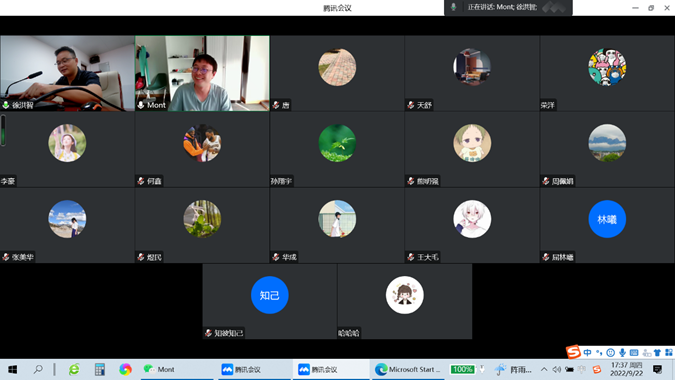The height and width of the screenshot is (380, 675).
Task: Open the notification action center icon
Action: (x=657, y=369)
